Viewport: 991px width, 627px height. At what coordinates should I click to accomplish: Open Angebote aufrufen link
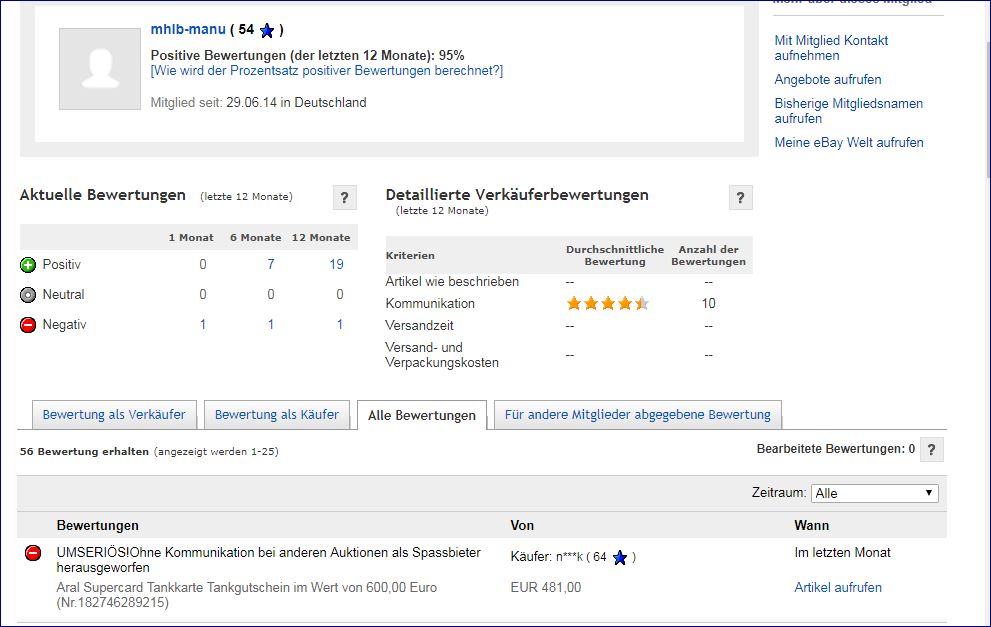(x=828, y=79)
